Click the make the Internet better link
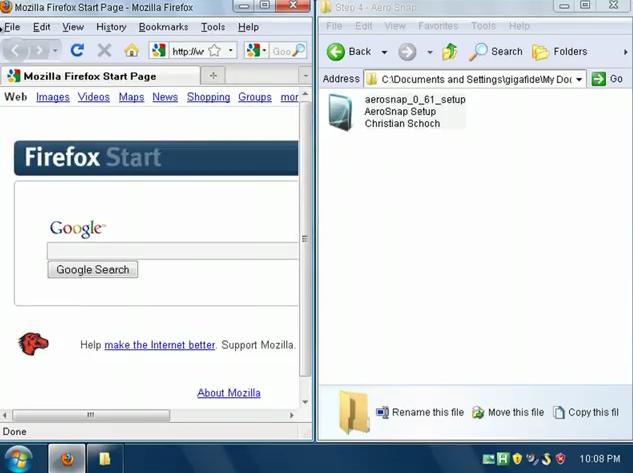The height and width of the screenshot is (473, 633). pos(159,345)
